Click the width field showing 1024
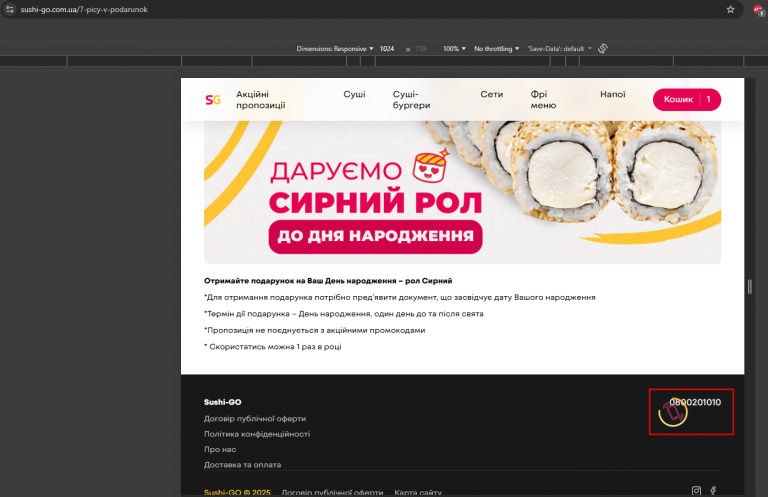Image resolution: width=768 pixels, height=497 pixels. 387,48
